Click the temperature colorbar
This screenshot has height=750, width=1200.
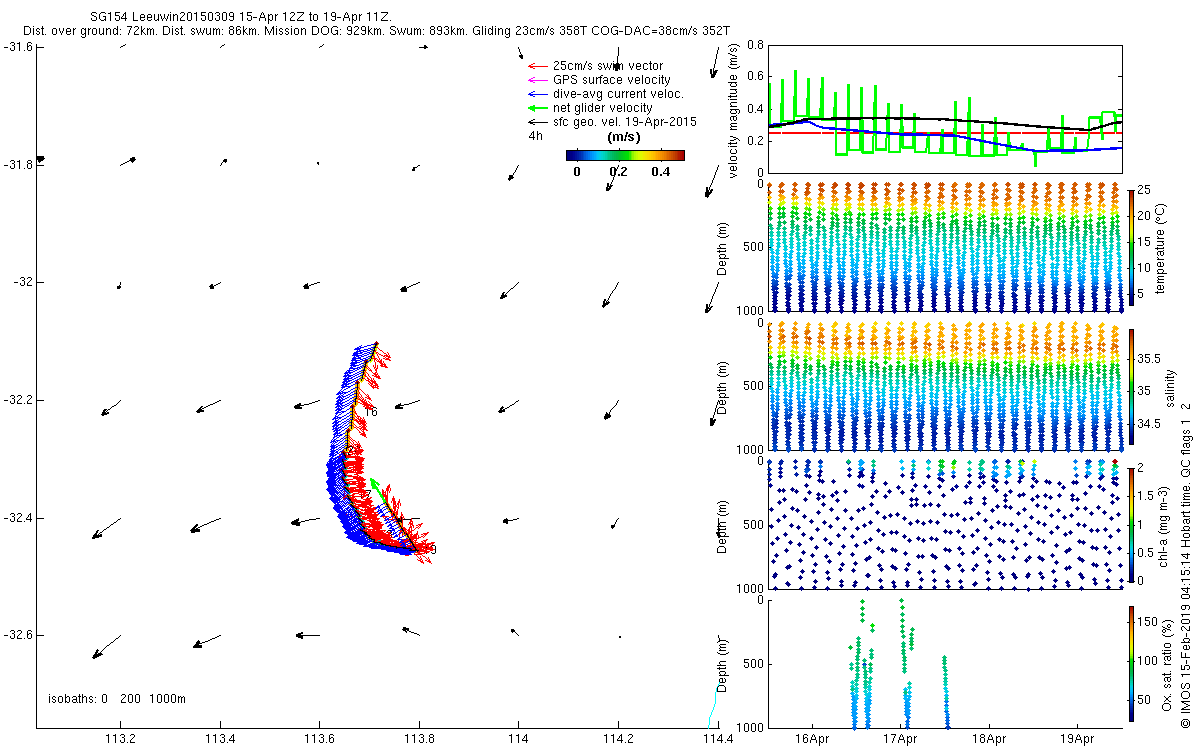(x=1132, y=248)
